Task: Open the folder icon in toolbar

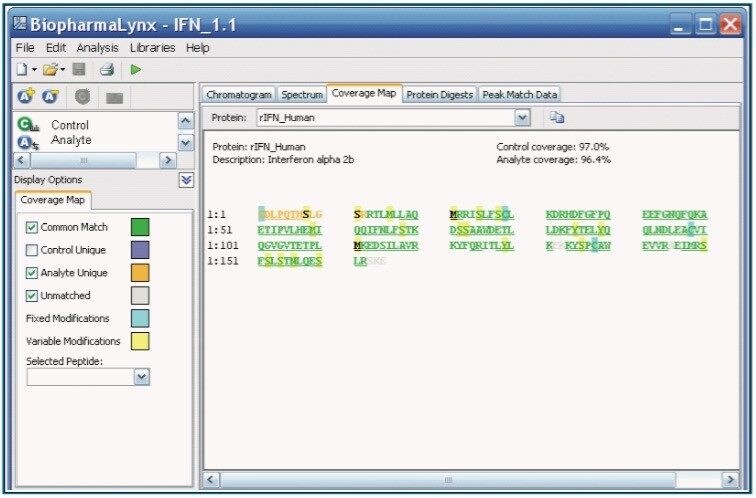Action: (x=50, y=70)
